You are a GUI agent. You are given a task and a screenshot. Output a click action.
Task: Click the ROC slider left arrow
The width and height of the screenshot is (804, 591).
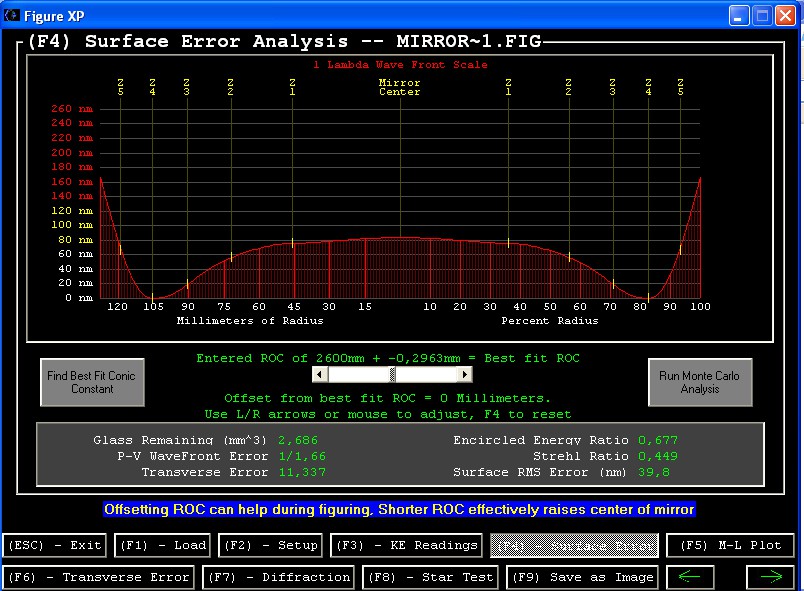coord(320,374)
